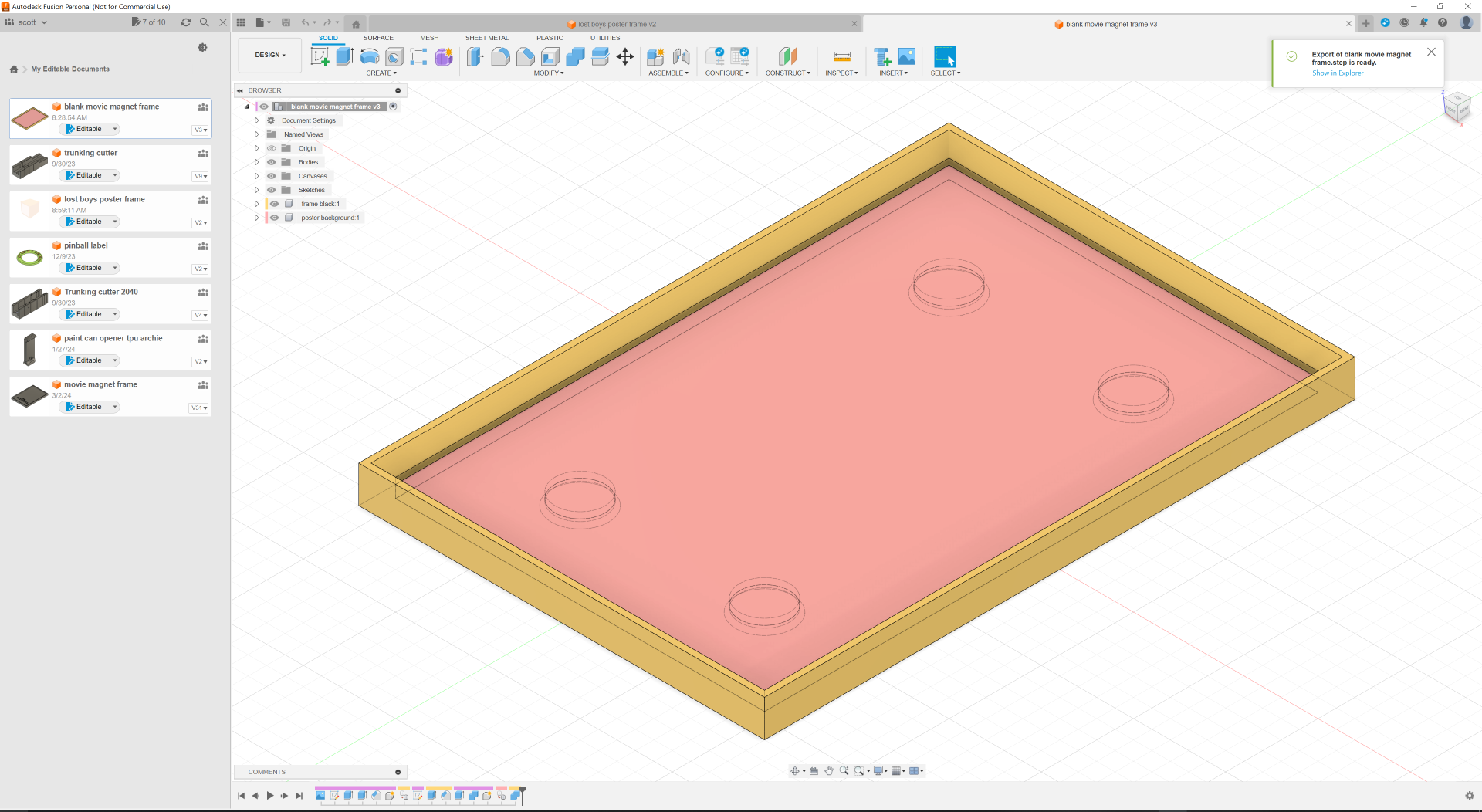The height and width of the screenshot is (812, 1482).
Task: Jump to the timeline beginning
Action: [x=241, y=796]
